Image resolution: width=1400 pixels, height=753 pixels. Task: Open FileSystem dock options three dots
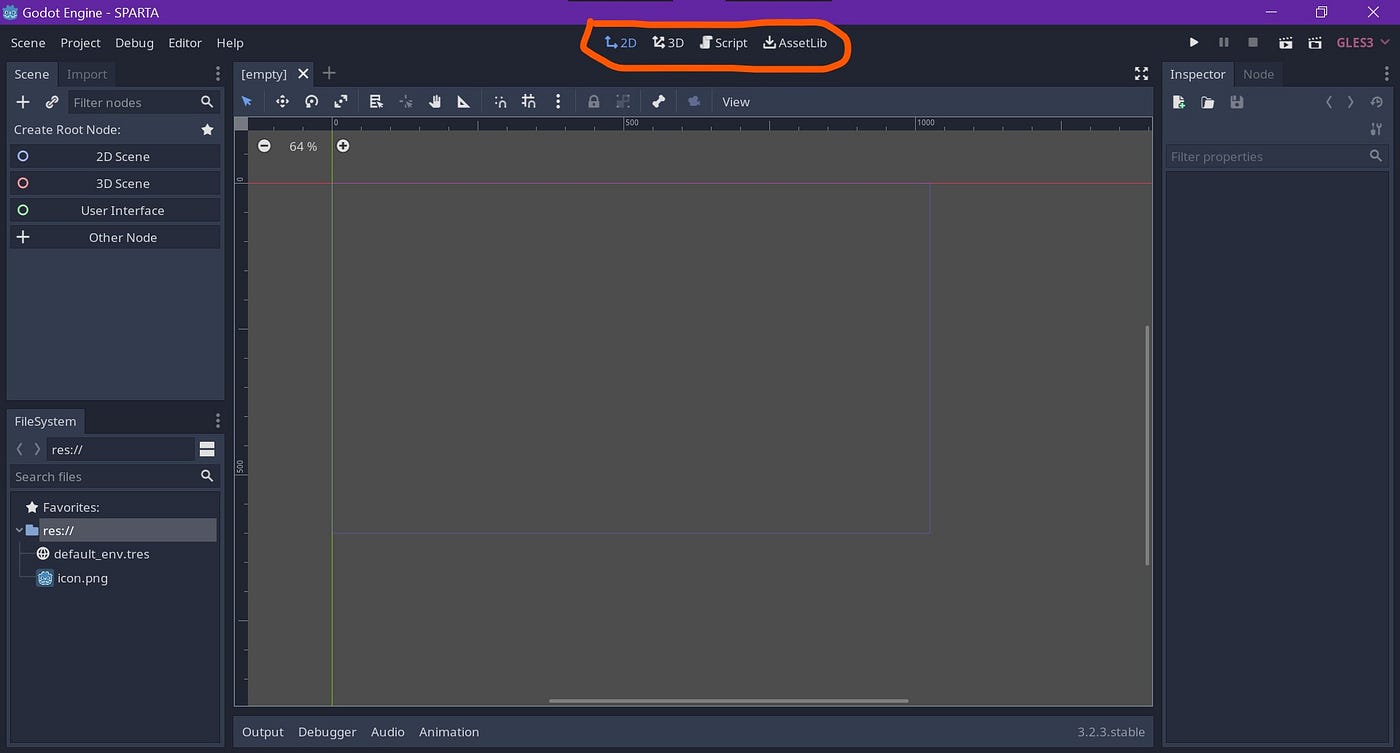(218, 421)
